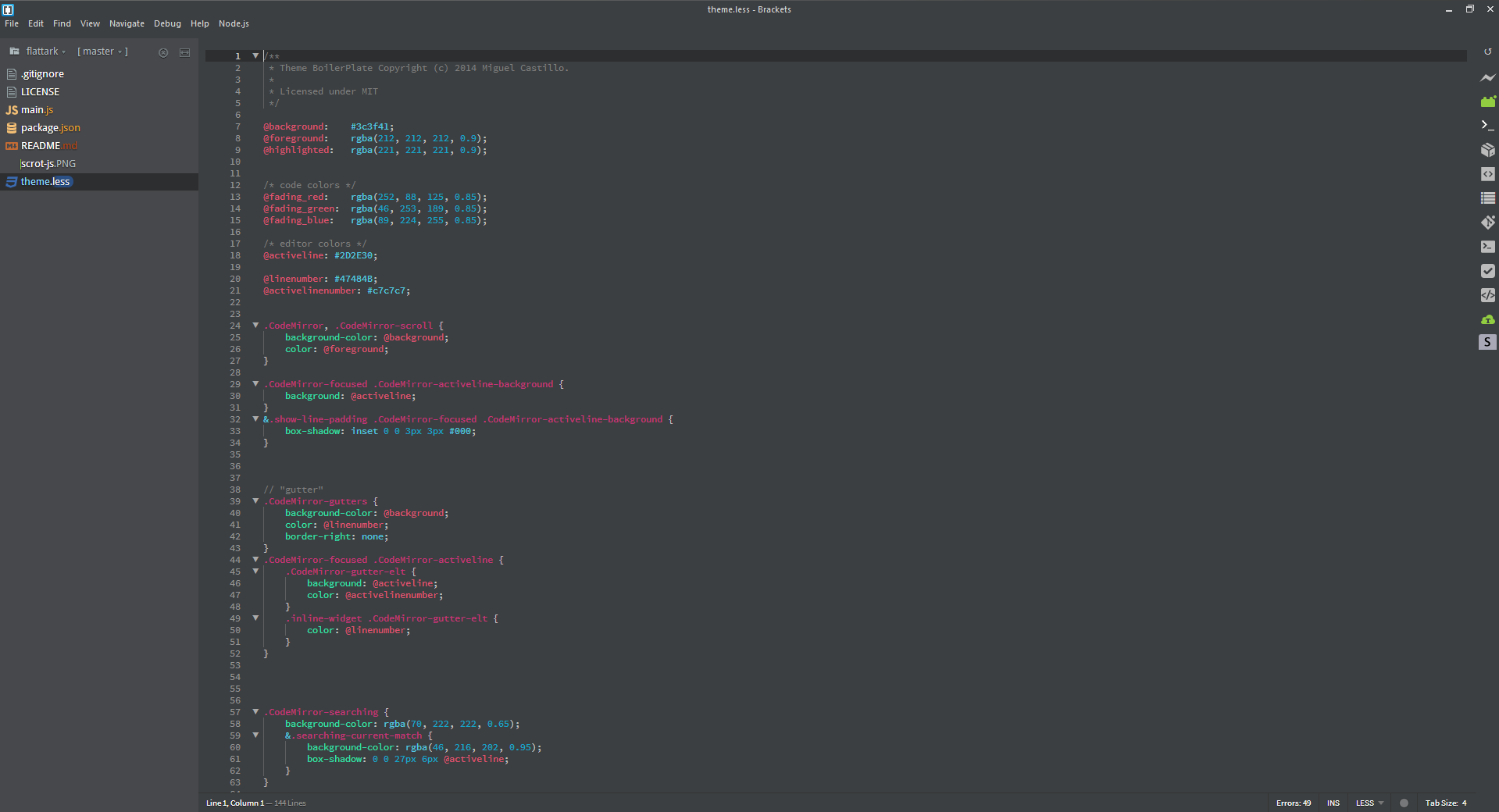The height and width of the screenshot is (812, 1499).
Task: Open the View menu
Action: (90, 23)
